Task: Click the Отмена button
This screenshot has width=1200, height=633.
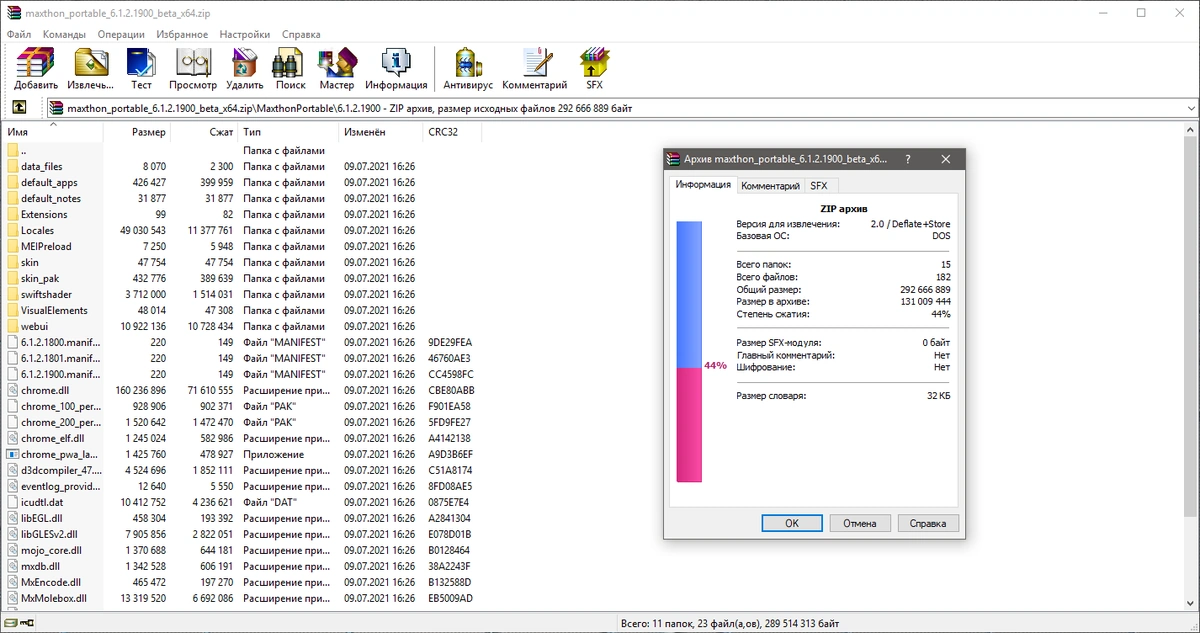Action: click(860, 523)
